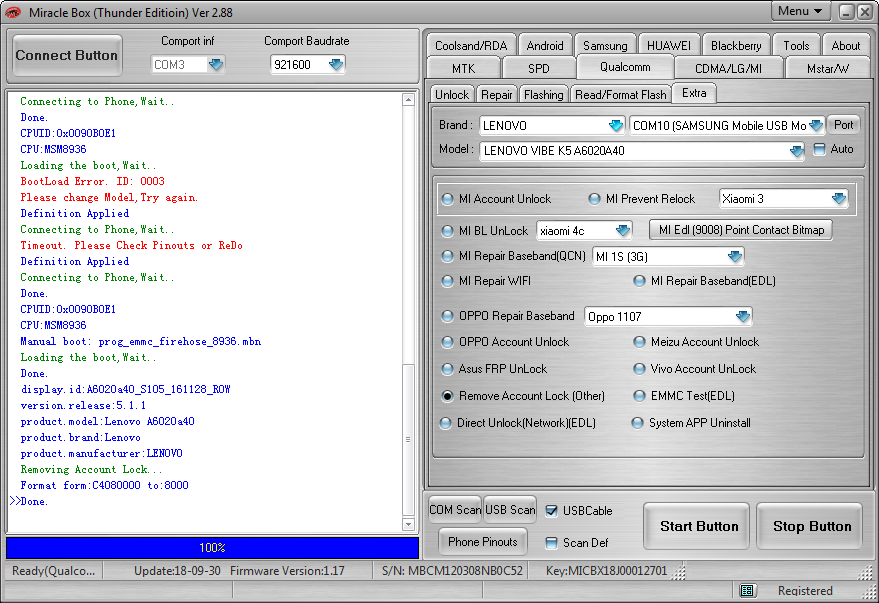Screen dimensions: 879x603
Task: Select MI Prevent Relock radio option
Action: tap(594, 199)
